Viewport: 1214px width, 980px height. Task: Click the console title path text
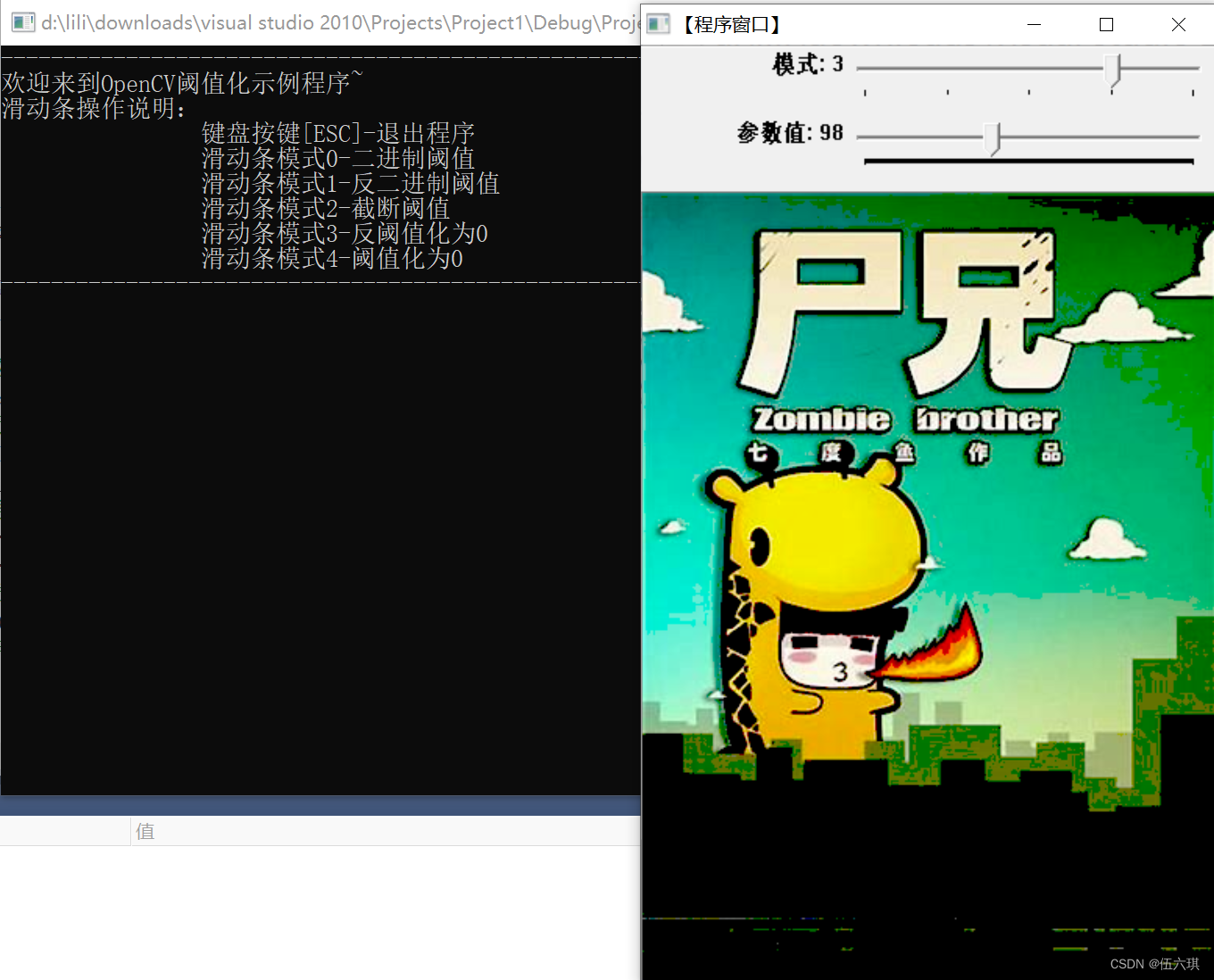tap(340, 22)
